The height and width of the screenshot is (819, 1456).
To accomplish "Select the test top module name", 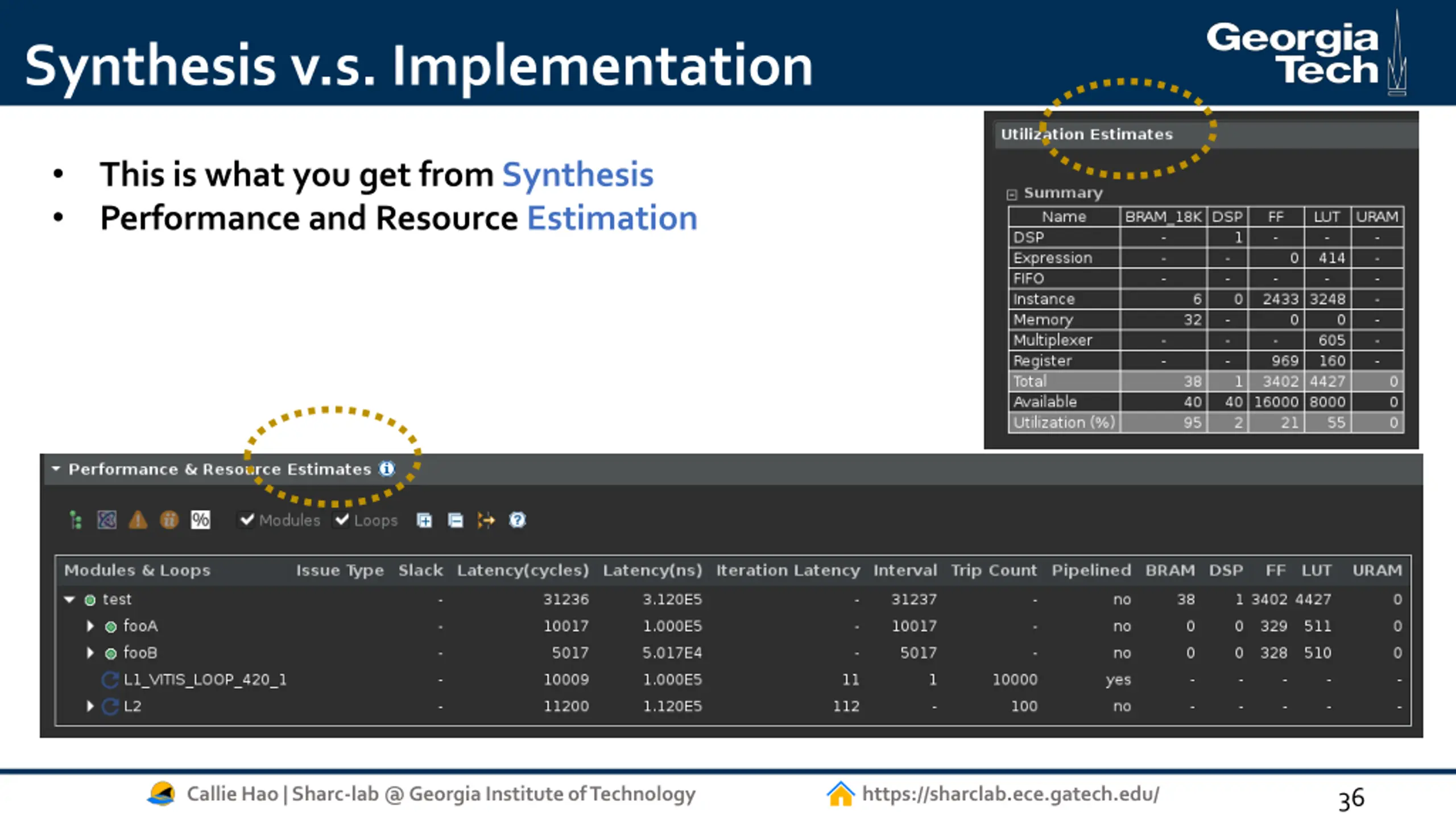I will pos(117,599).
